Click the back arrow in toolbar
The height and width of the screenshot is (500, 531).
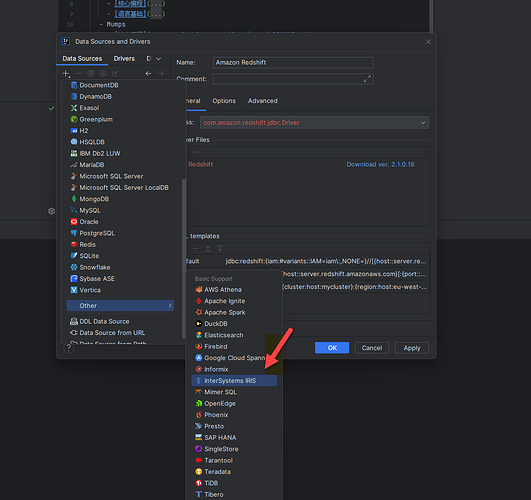[x=148, y=74]
